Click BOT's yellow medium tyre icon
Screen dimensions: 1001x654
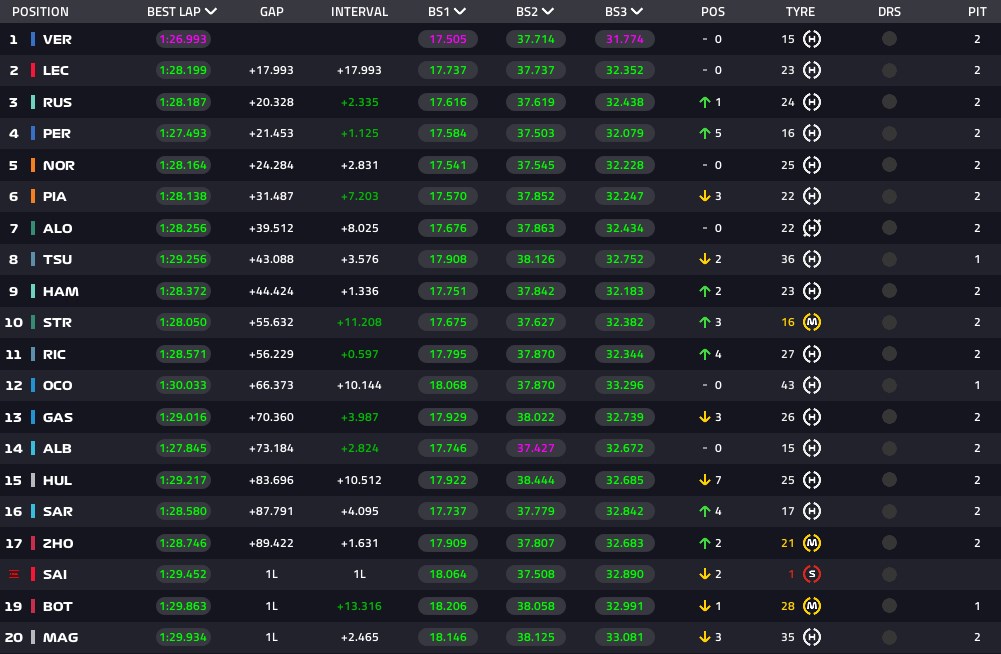coord(811,606)
